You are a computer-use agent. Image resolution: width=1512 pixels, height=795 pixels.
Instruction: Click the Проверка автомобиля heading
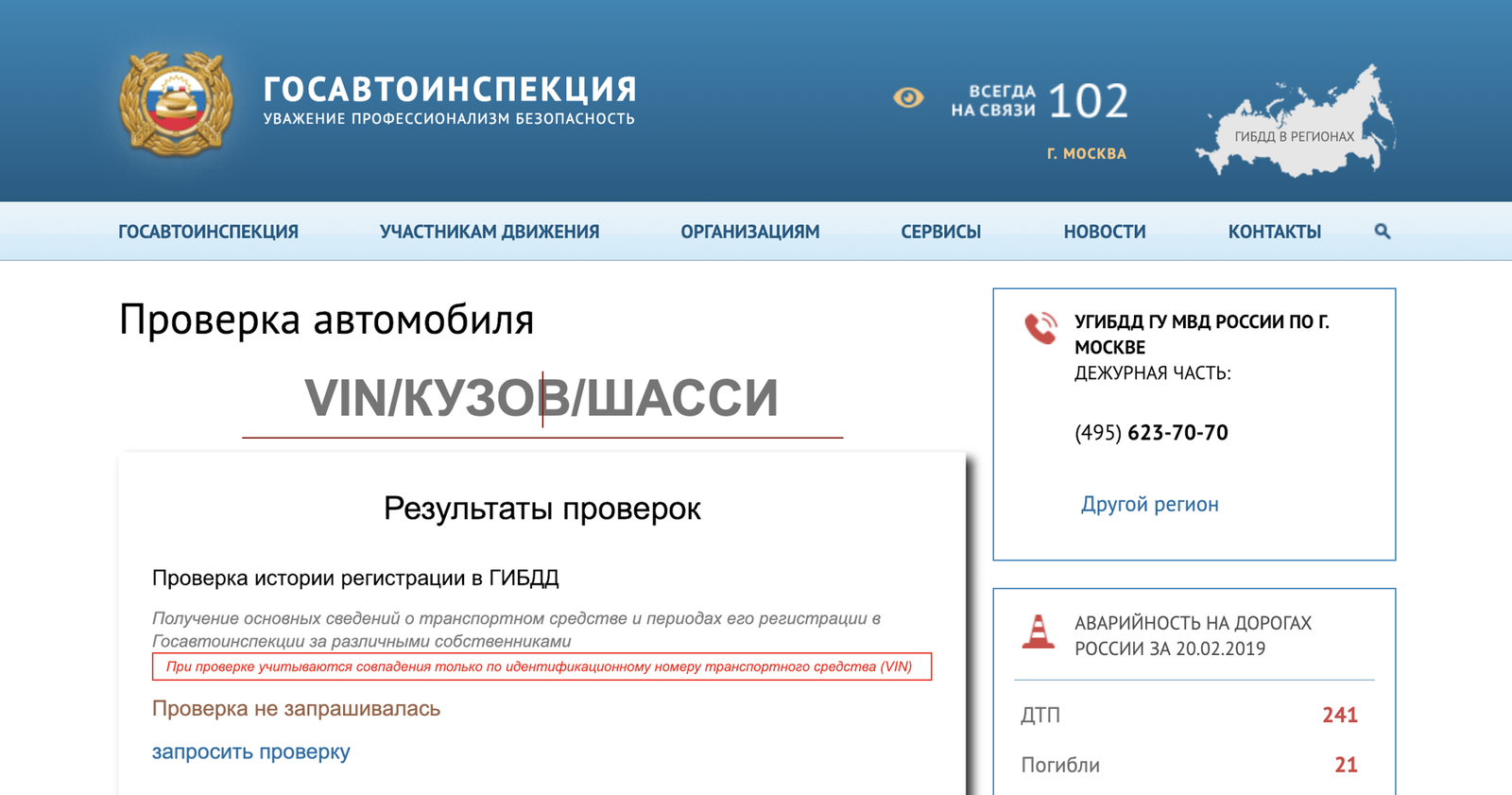click(x=326, y=320)
